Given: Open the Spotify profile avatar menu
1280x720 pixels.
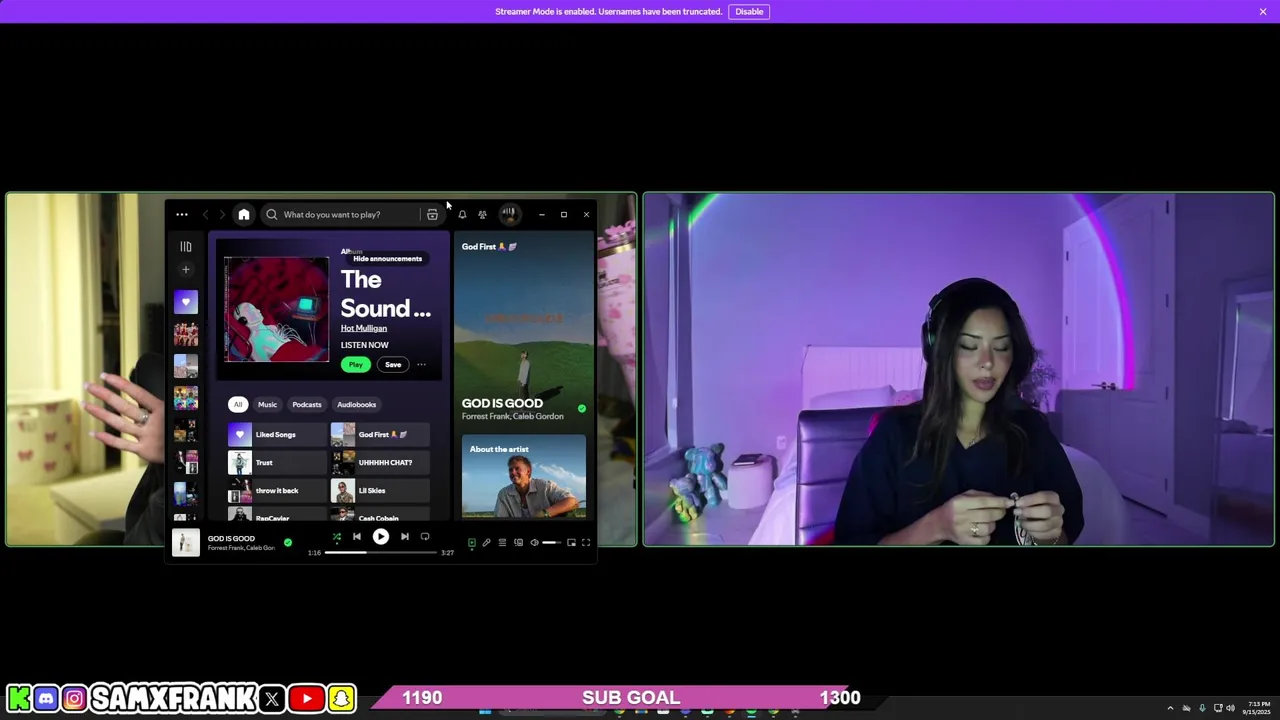Looking at the screenshot, I should (509, 214).
